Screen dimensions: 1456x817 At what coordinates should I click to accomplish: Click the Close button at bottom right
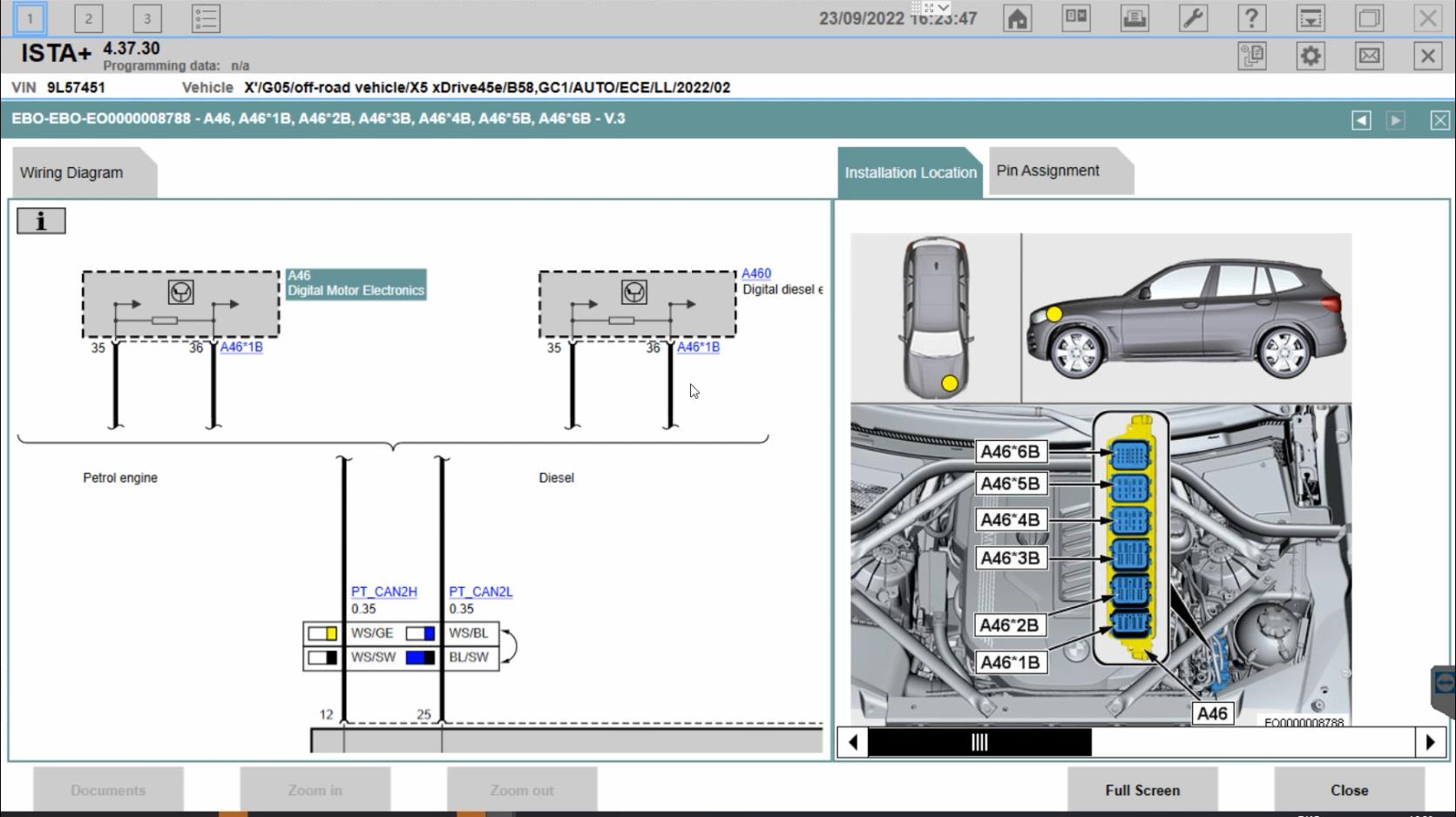pyautogui.click(x=1349, y=790)
